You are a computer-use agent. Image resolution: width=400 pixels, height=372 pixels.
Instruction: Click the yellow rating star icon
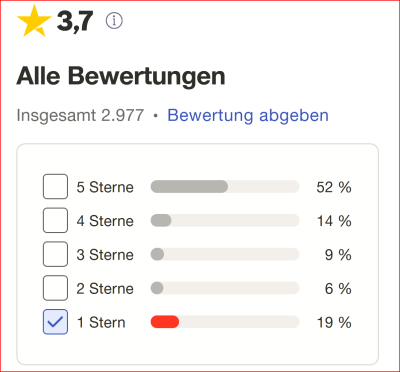pos(34,21)
